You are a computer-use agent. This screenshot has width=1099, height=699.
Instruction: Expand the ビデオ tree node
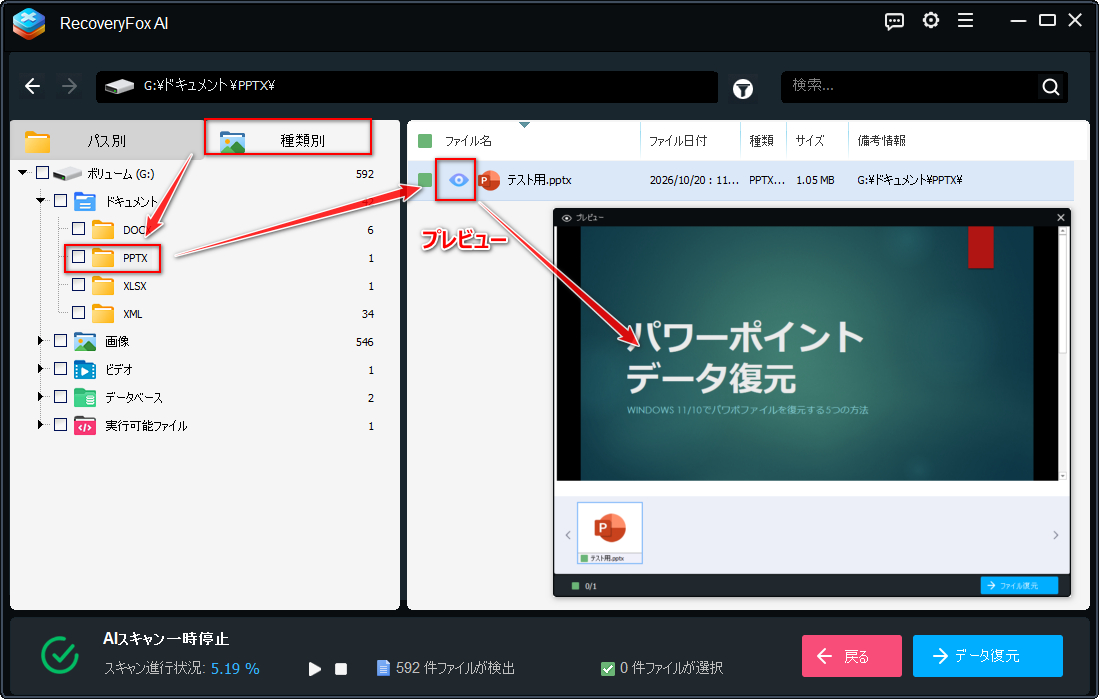tap(41, 369)
